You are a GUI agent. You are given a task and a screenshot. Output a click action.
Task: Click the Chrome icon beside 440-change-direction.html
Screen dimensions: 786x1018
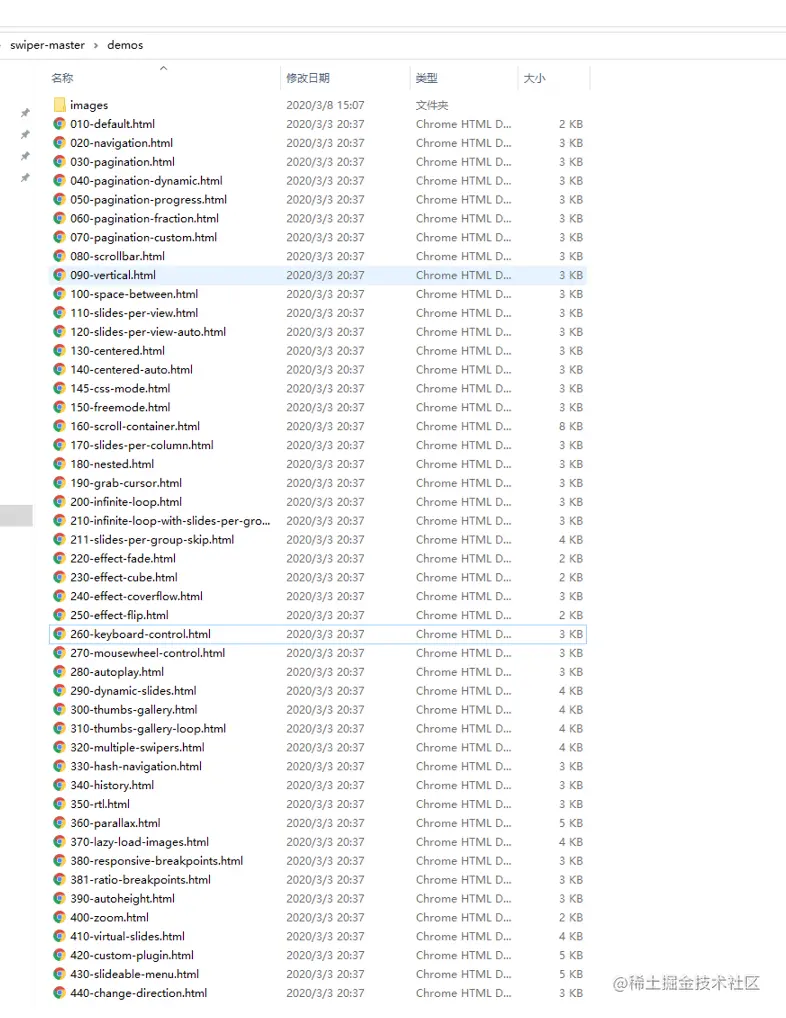(59, 992)
